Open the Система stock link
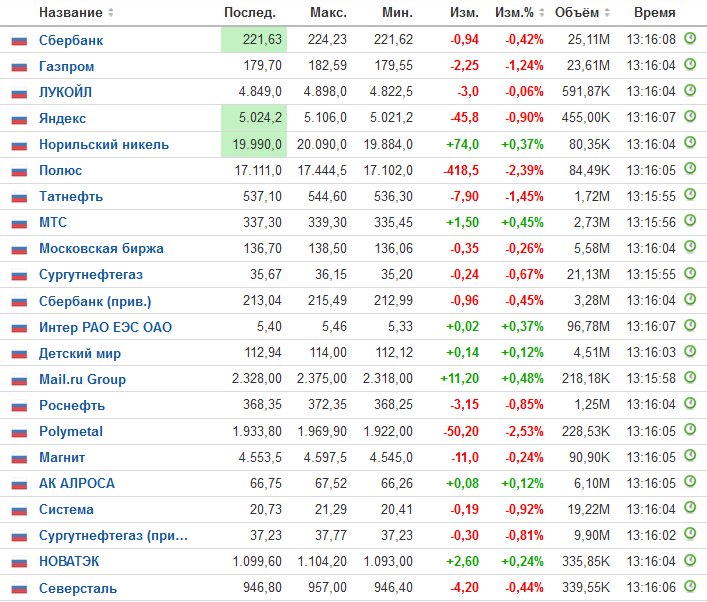The image size is (707, 602). coord(66,510)
